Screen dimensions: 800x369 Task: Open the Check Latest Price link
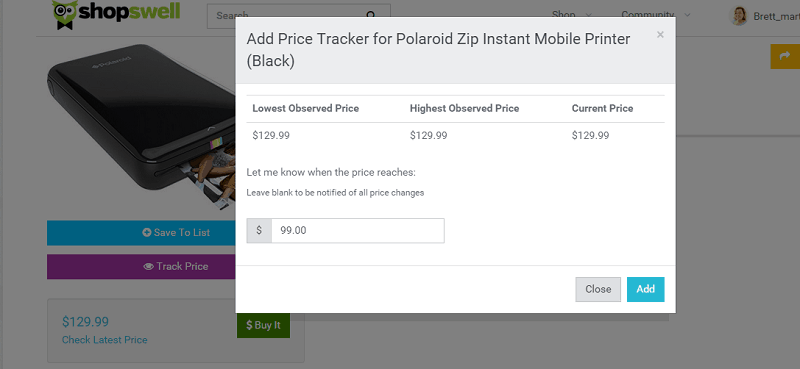point(105,340)
